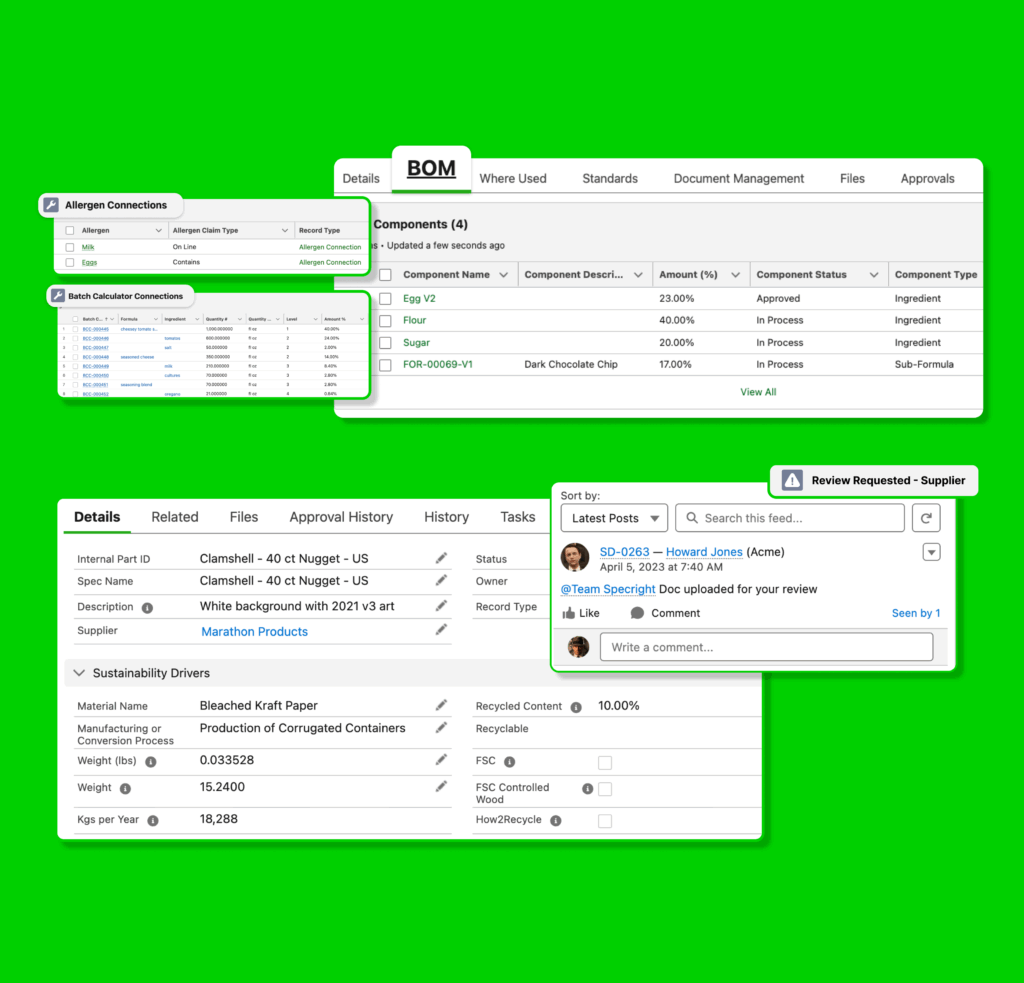
Task: Tick the How2Recycle checkbox
Action: (605, 821)
